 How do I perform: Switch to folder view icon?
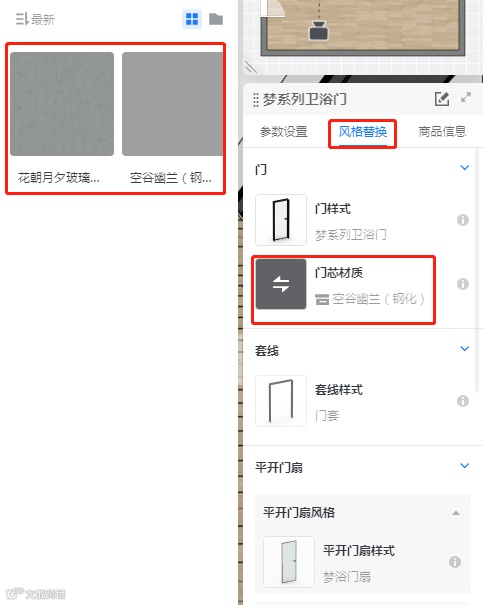216,19
